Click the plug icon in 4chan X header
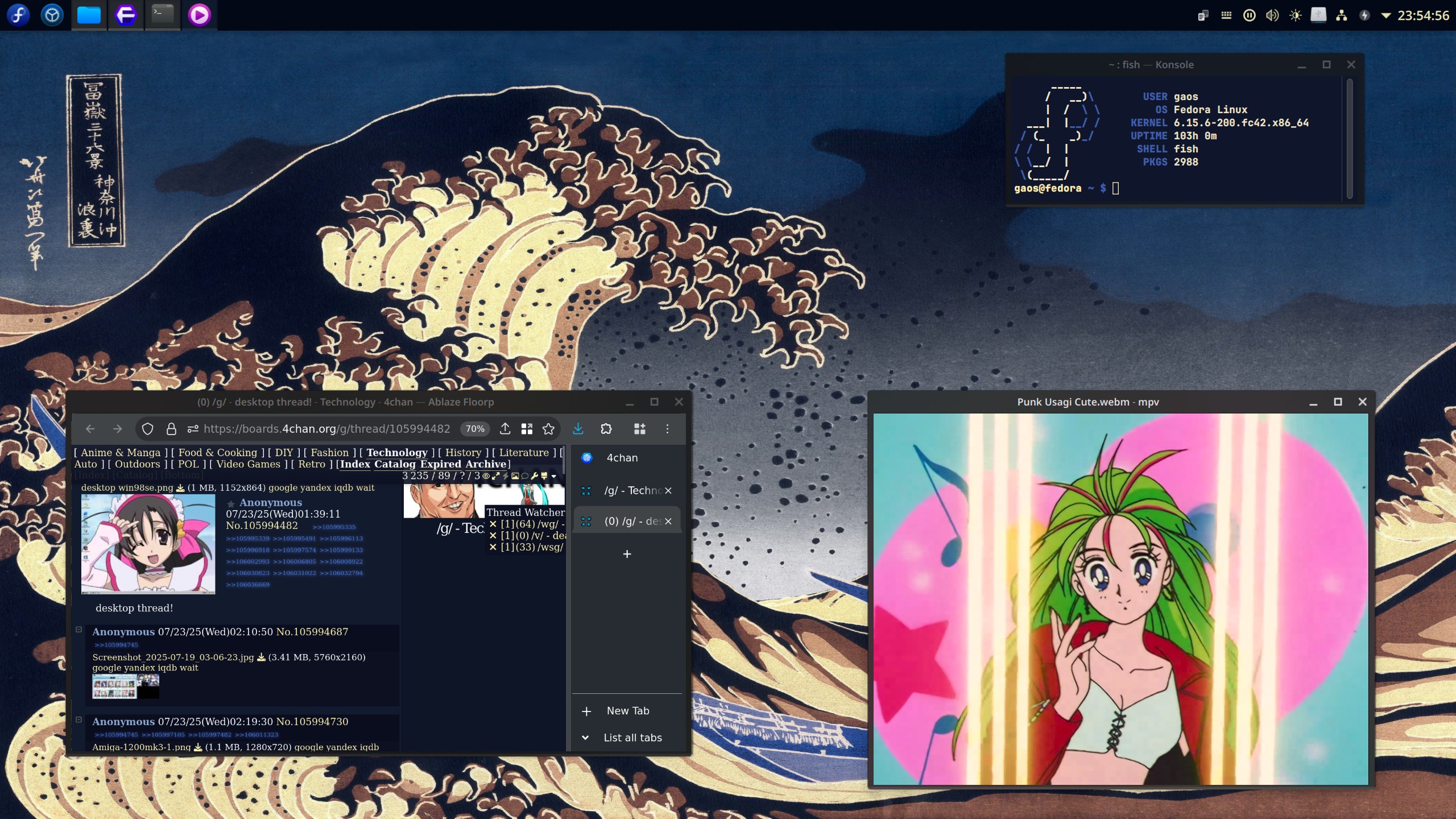The height and width of the screenshot is (819, 1456). 544,476
